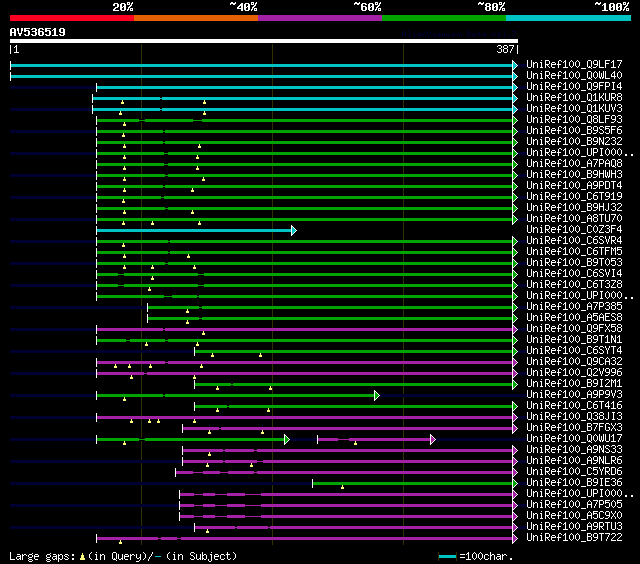Image resolution: width=640 pixels, height=564 pixels.
Task: Select label UniRef100_A7P385
Action: [574, 307]
